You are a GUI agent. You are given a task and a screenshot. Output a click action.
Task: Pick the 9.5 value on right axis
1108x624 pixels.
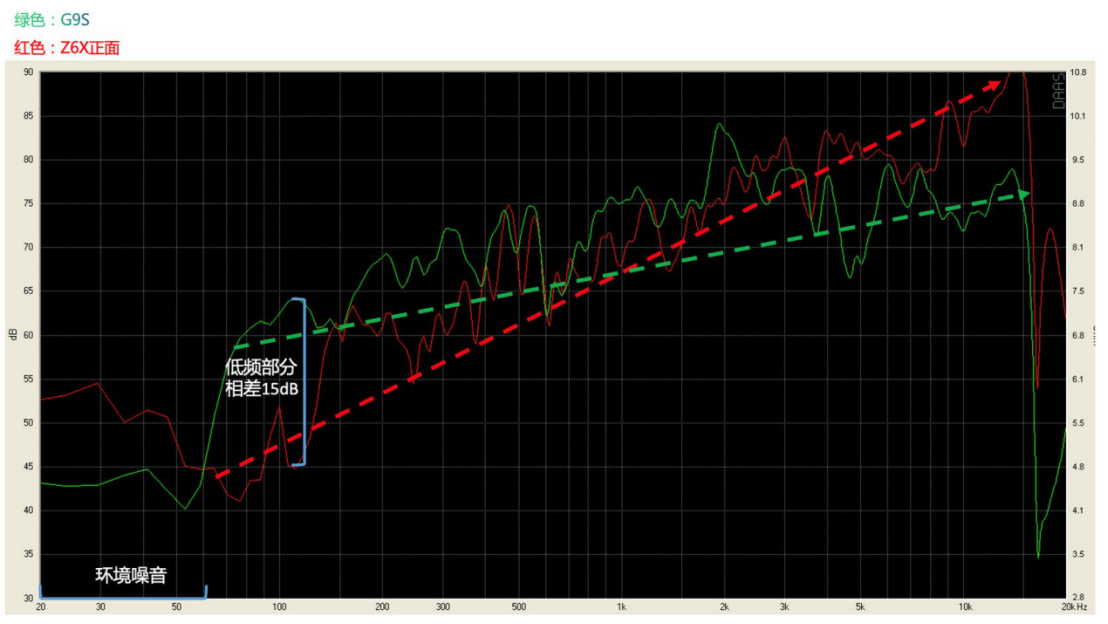tap(1078, 160)
